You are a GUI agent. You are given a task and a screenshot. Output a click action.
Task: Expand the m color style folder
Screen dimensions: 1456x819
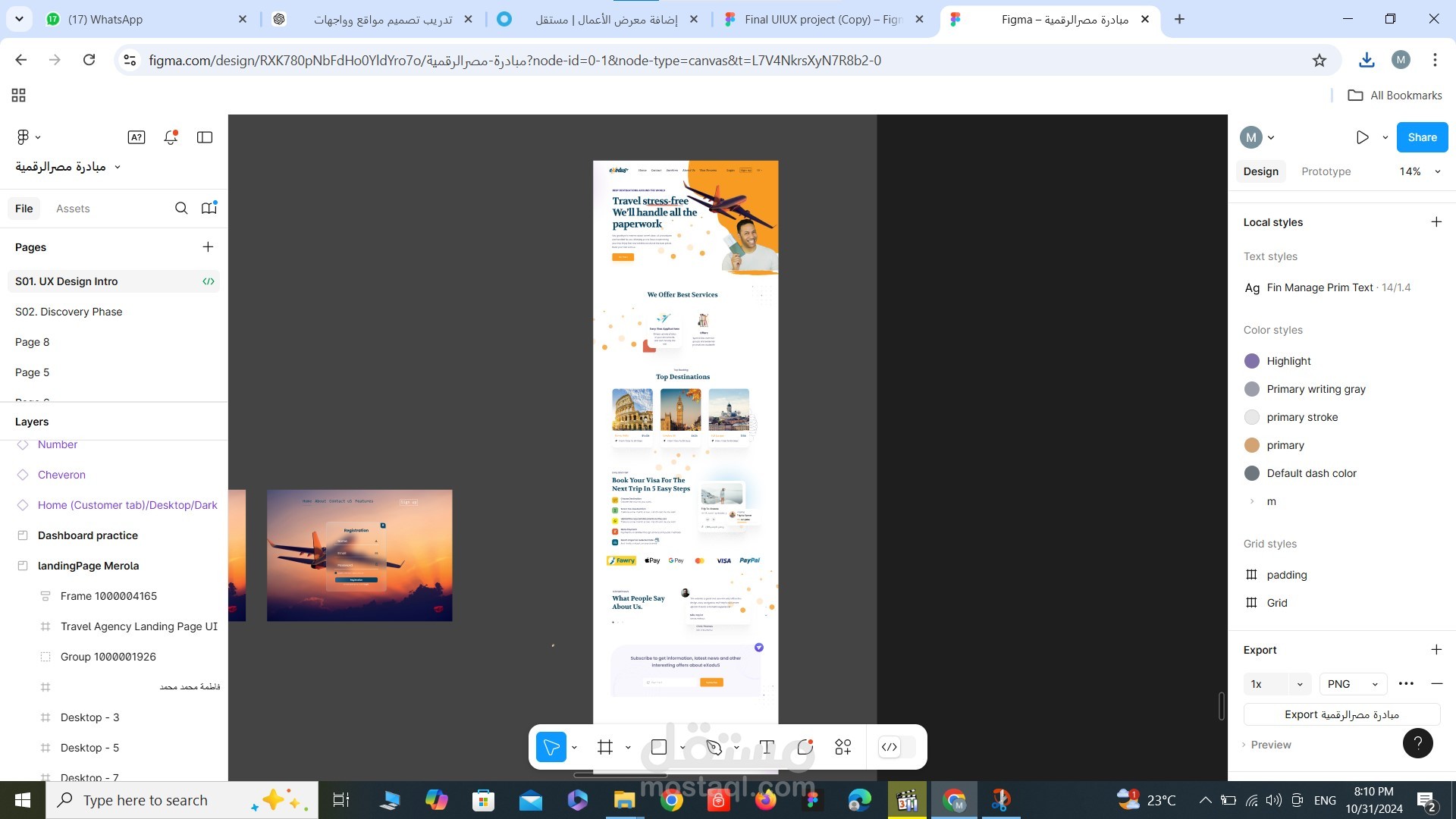pyautogui.click(x=1252, y=501)
